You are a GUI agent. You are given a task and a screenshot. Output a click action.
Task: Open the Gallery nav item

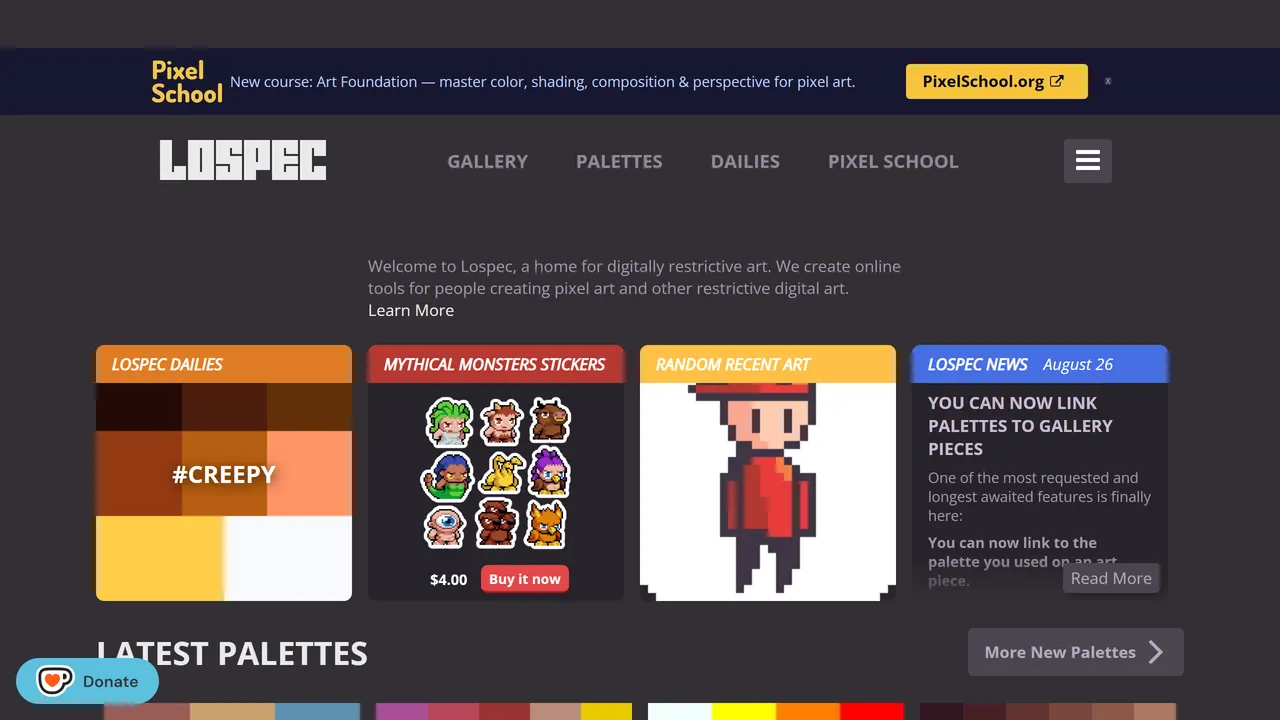click(x=487, y=161)
